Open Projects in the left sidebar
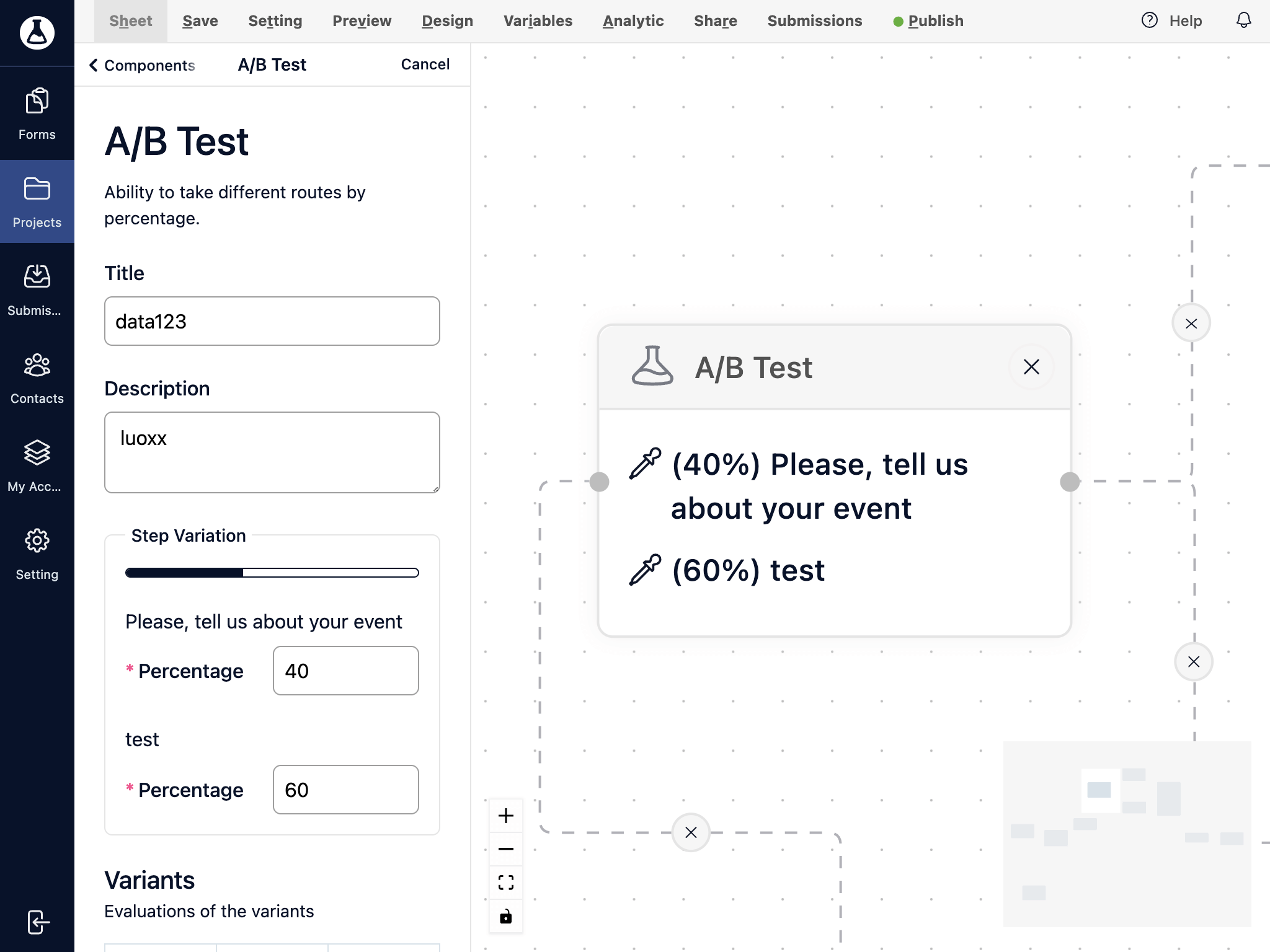Screen dimensions: 1270x952 click(x=37, y=202)
